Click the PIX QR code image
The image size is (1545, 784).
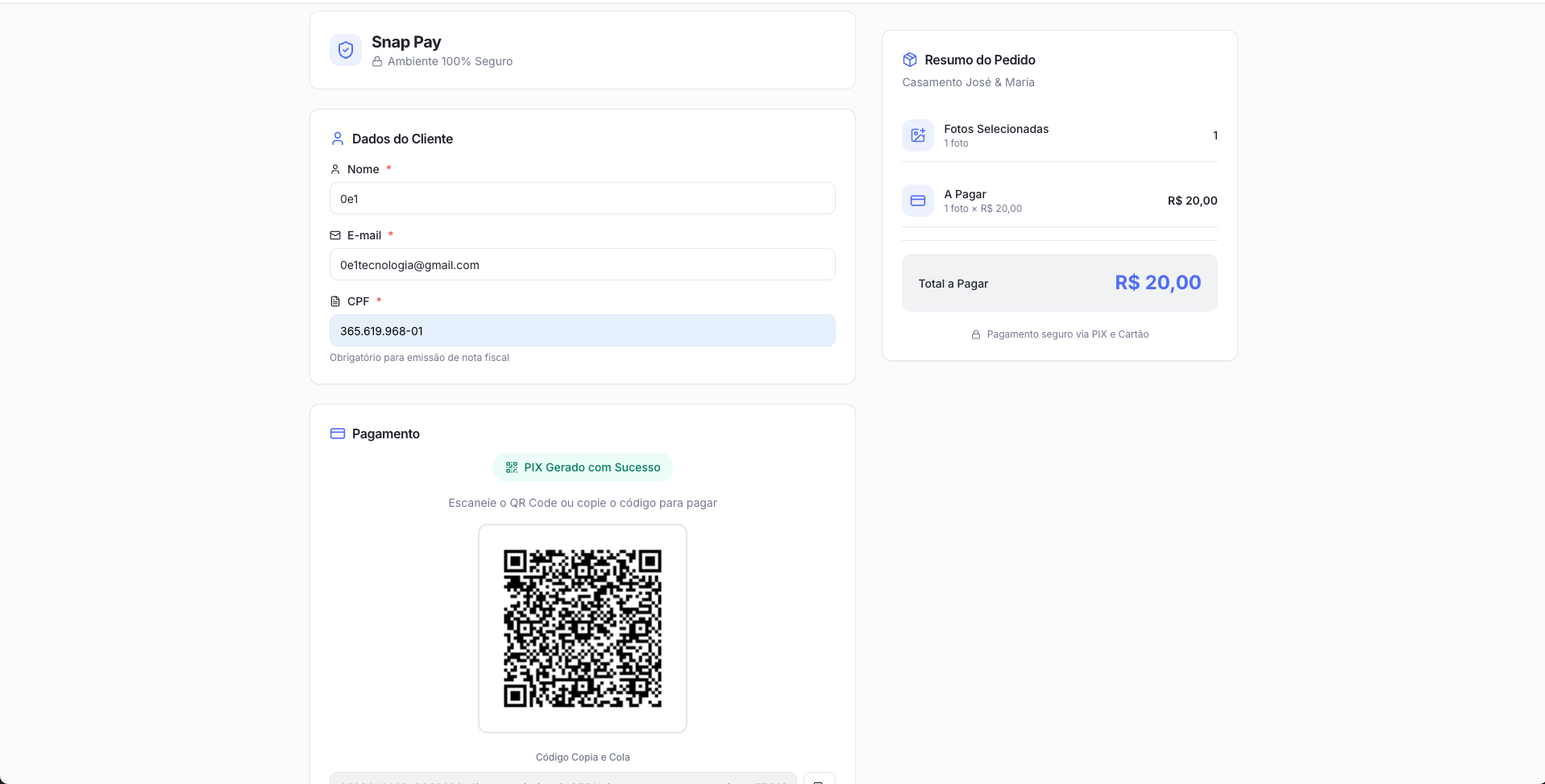(x=583, y=628)
